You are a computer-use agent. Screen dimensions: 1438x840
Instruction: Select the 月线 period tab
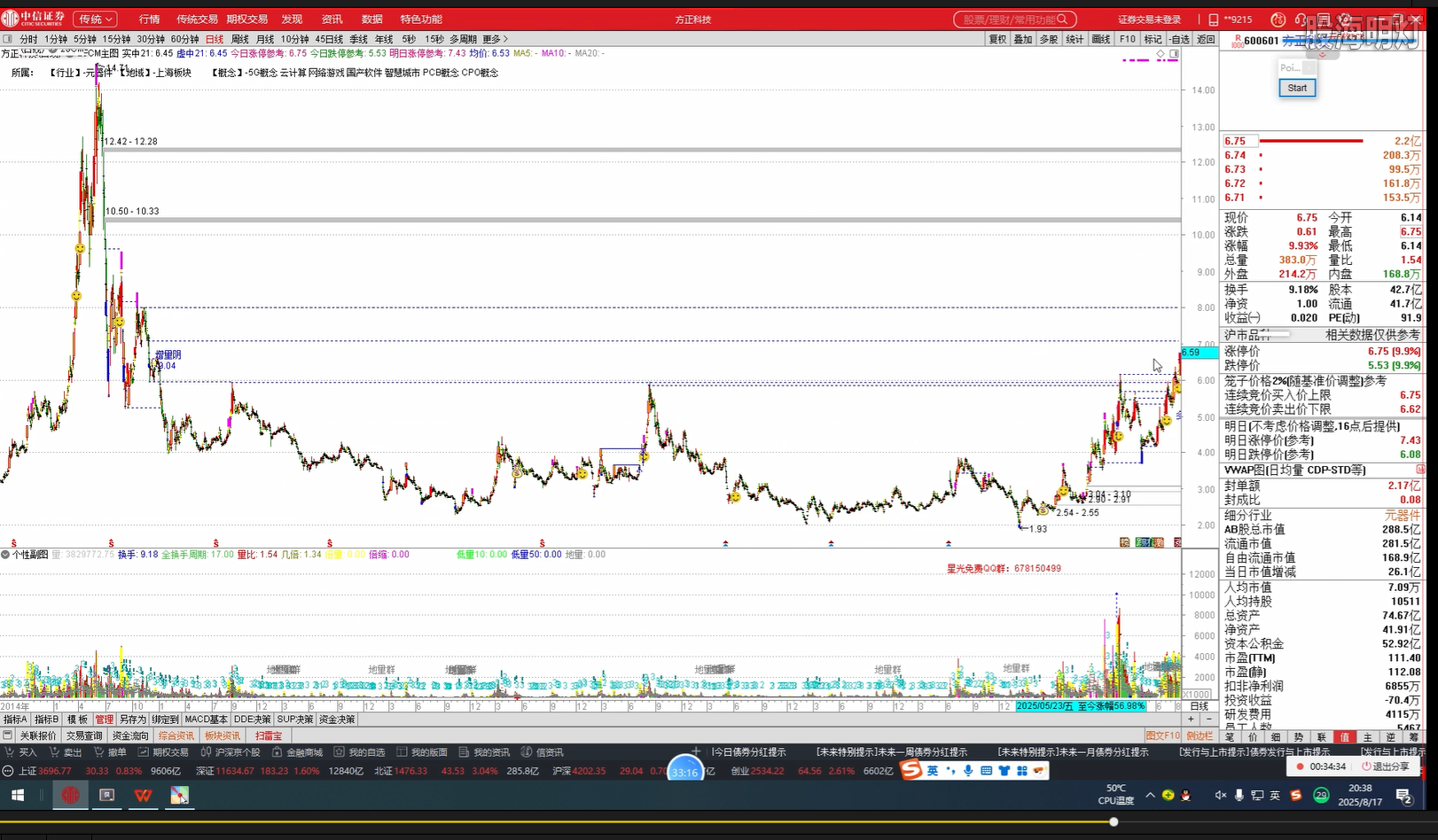pos(265,39)
